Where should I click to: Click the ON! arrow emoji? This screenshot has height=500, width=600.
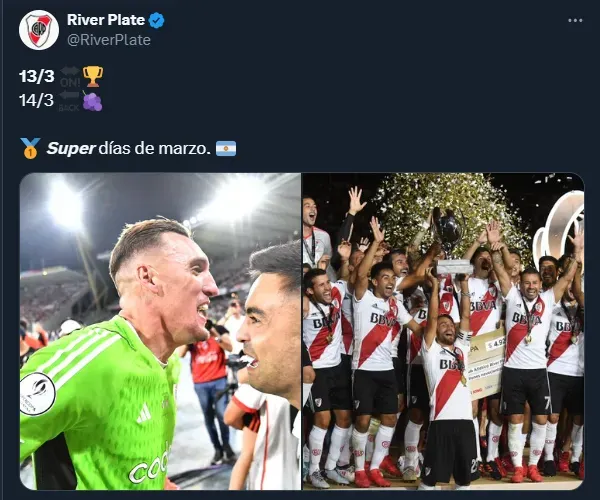click(70, 77)
